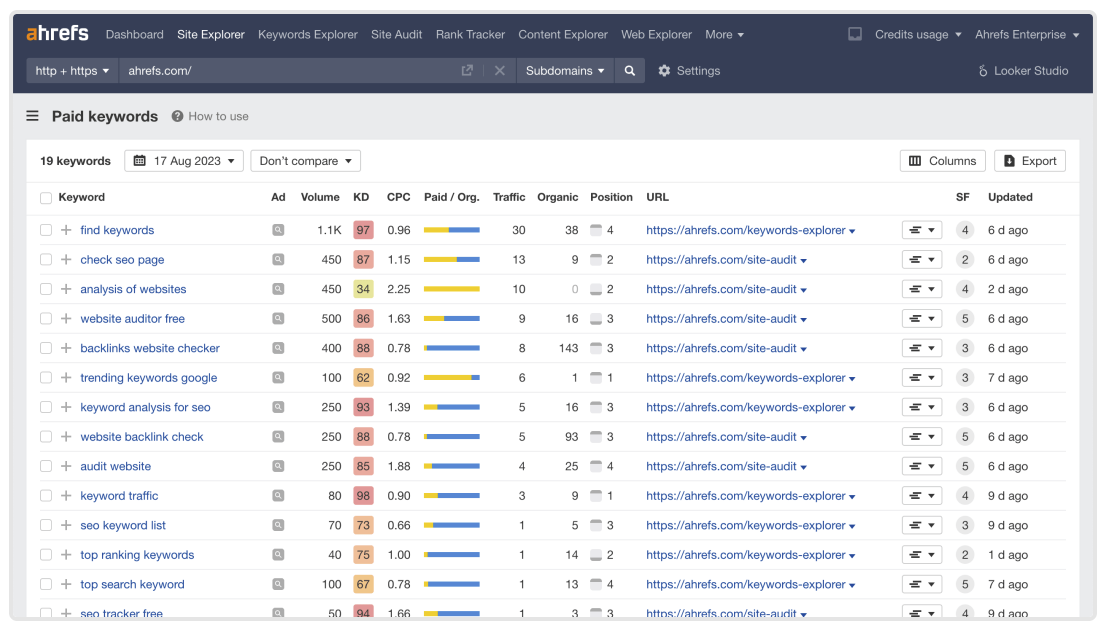Click Ad preview icon for find keywords
Image resolution: width=1114 pixels, height=633 pixels.
pyautogui.click(x=278, y=230)
